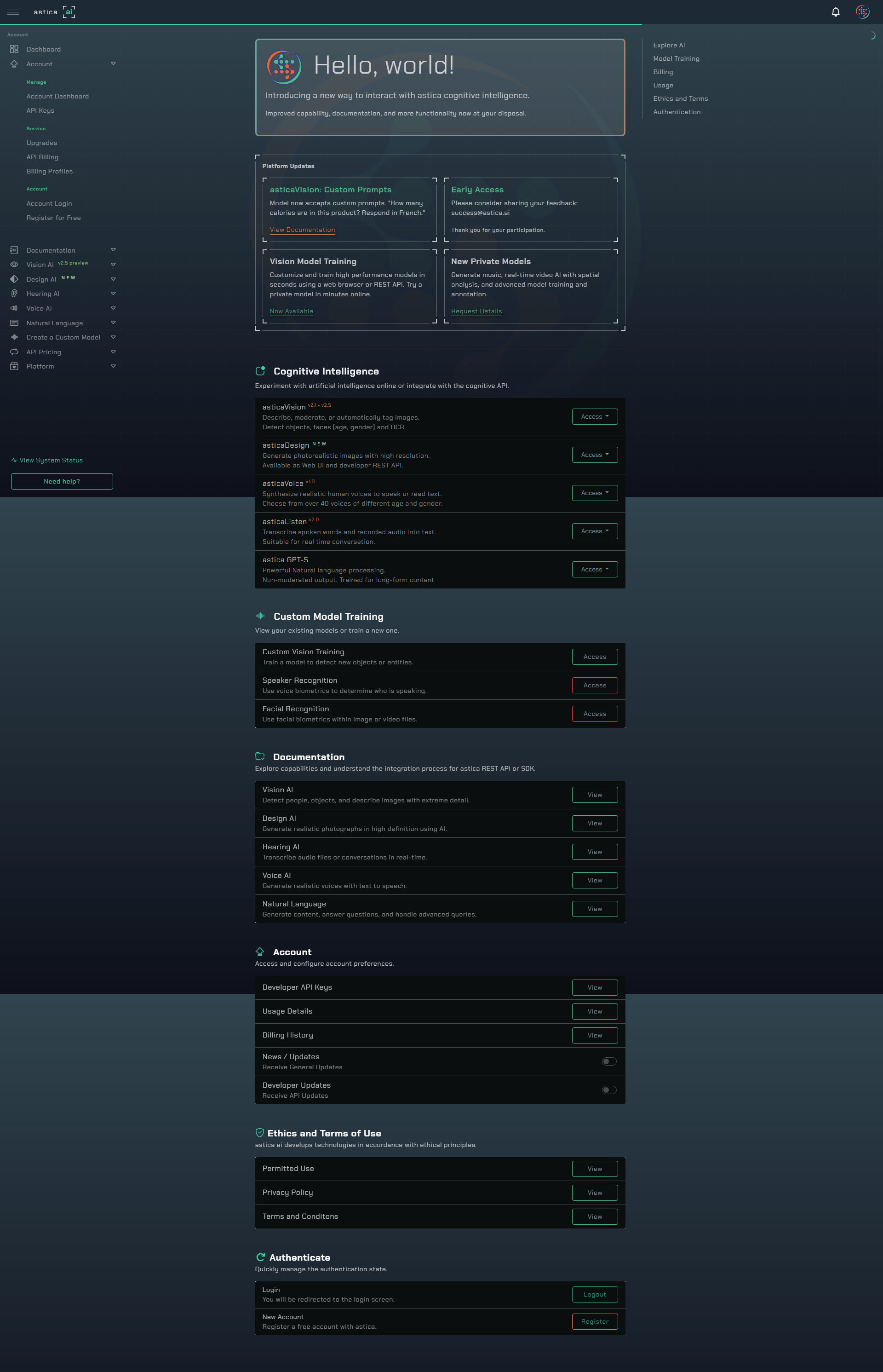Image resolution: width=883 pixels, height=1372 pixels.
Task: Click the Custom Model Training waveform icon
Action: point(260,616)
